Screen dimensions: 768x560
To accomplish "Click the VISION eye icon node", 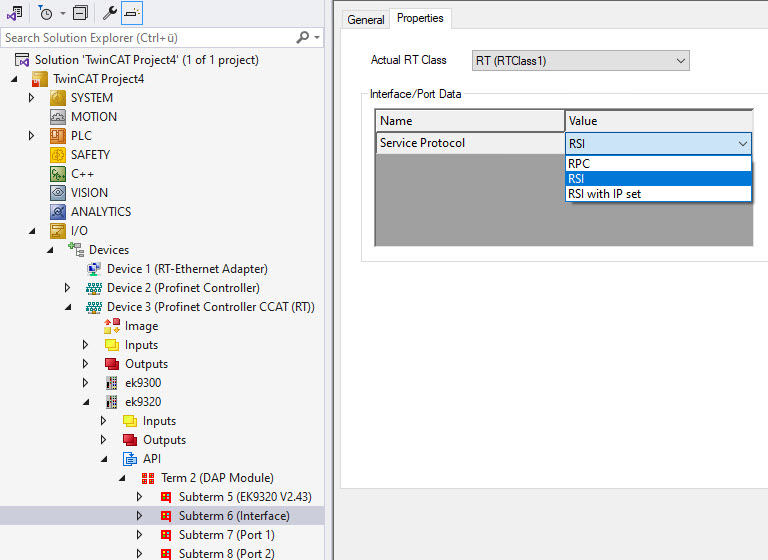I will click(58, 193).
